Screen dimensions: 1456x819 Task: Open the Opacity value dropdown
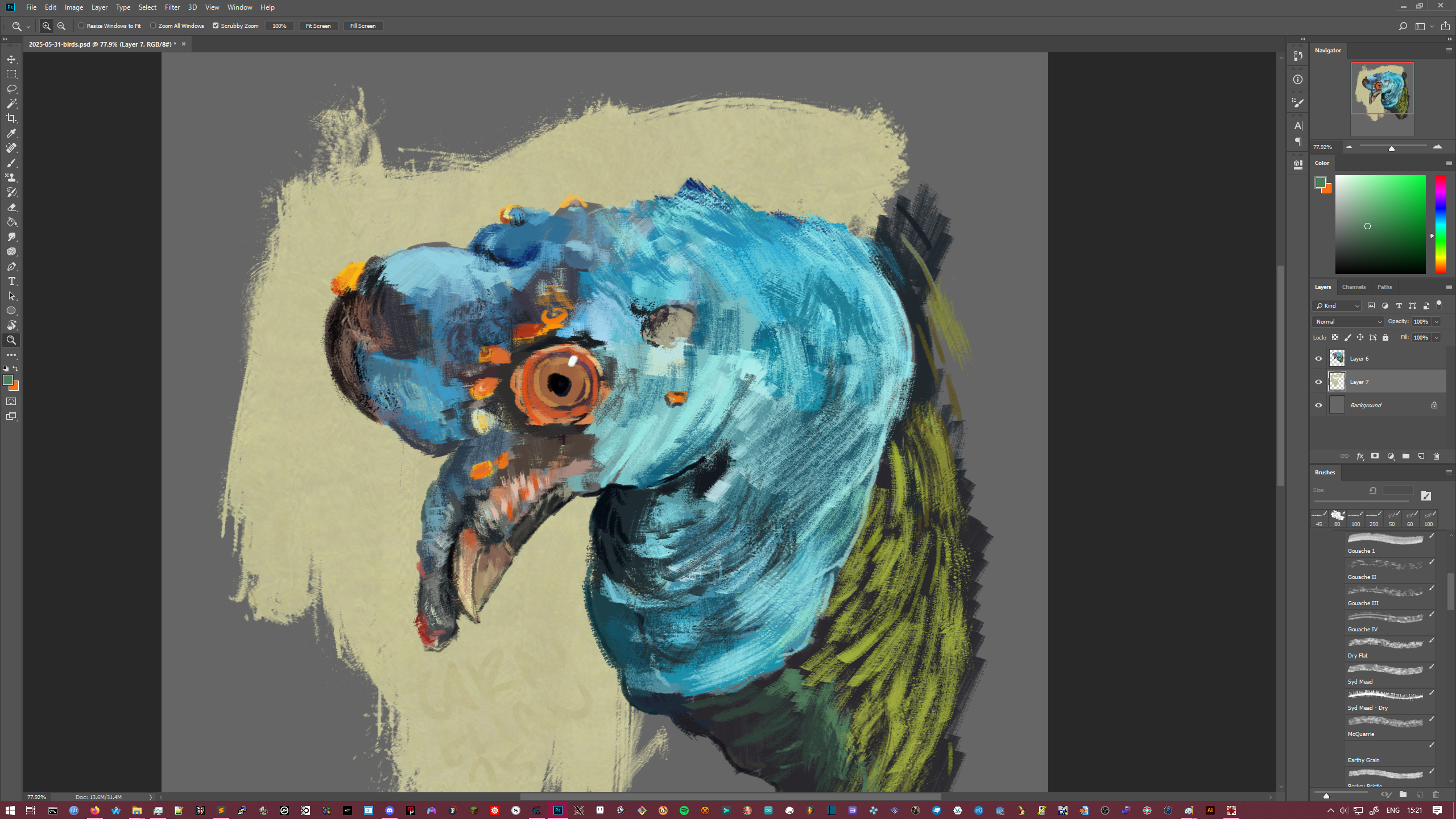1437,322
